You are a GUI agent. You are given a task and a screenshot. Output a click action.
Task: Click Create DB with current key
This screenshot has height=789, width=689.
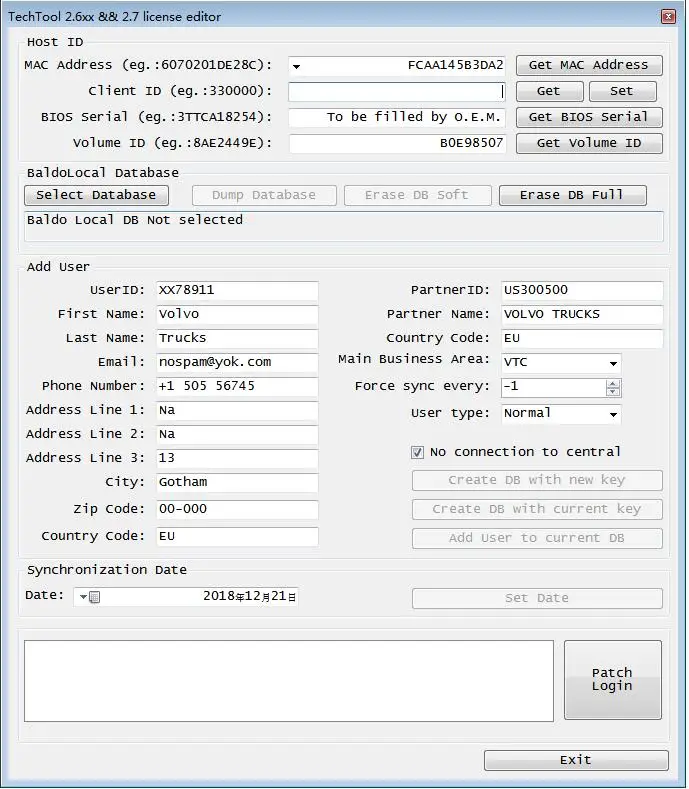pyautogui.click(x=537, y=509)
